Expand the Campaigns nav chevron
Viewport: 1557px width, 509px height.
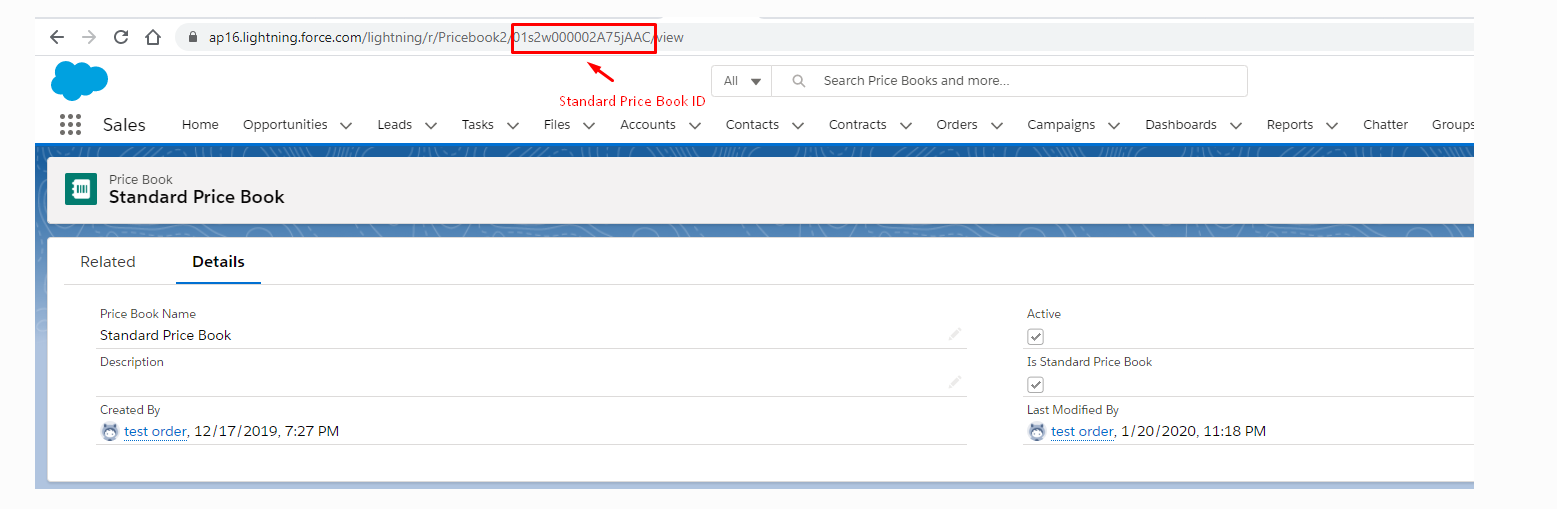[1114, 126]
